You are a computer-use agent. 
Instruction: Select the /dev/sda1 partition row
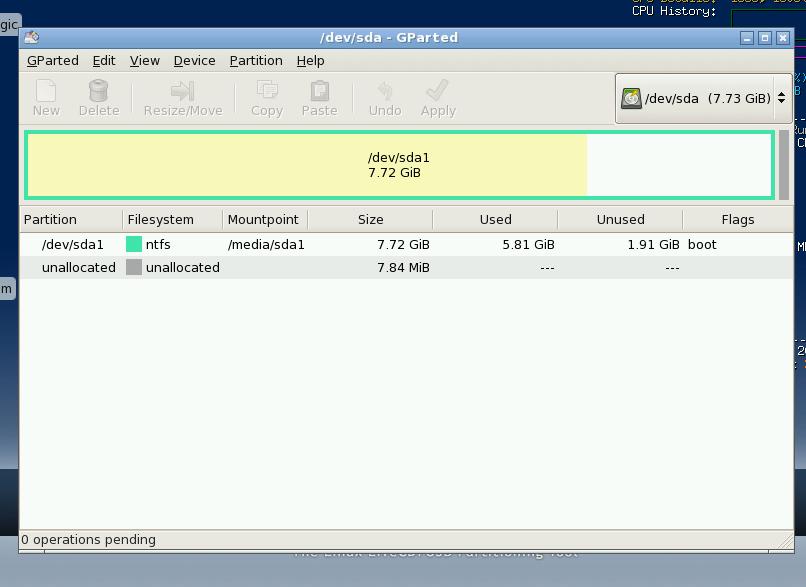tap(72, 243)
